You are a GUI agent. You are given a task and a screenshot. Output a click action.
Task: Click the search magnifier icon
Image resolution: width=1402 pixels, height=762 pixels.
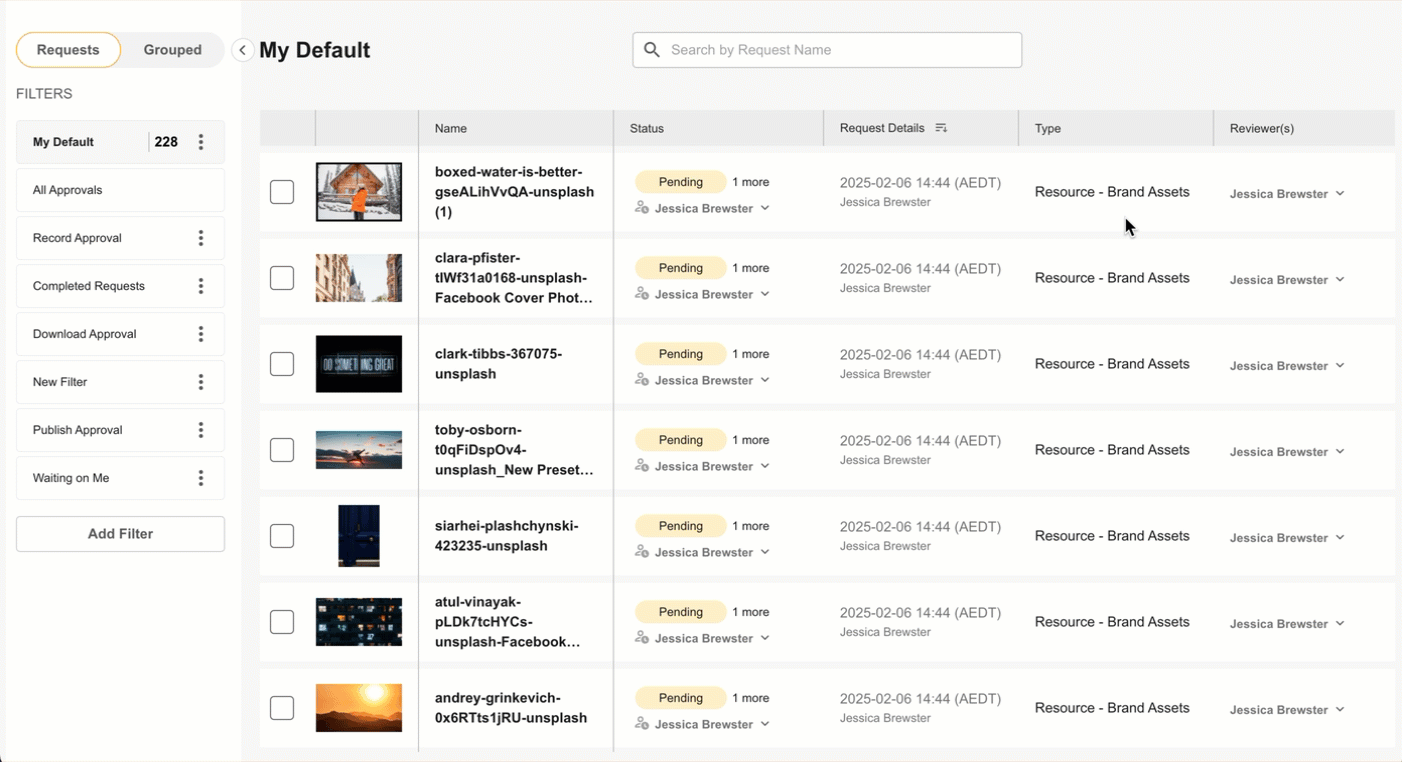[x=652, y=50]
